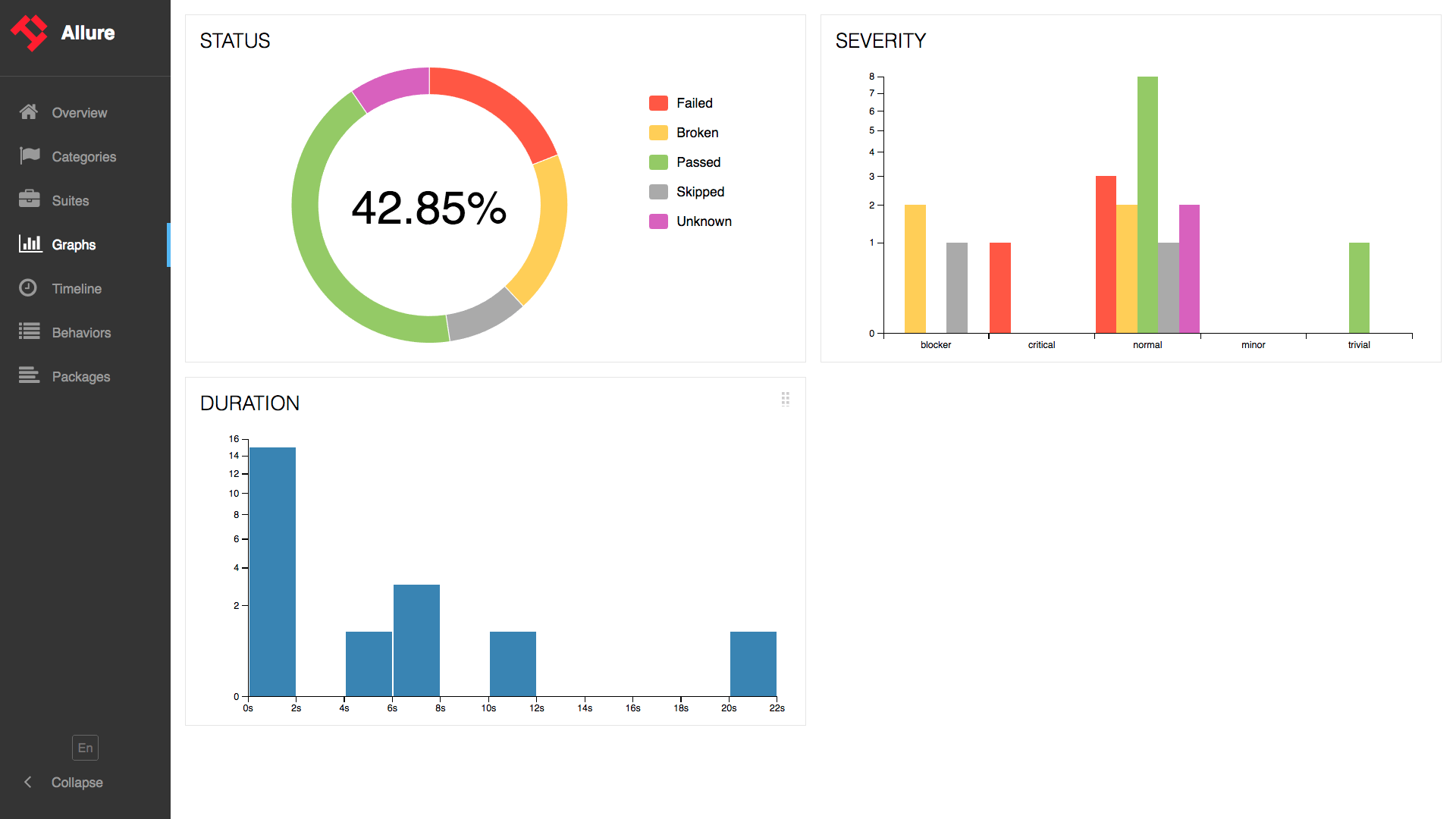Image resolution: width=1456 pixels, height=819 pixels.
Task: Click the Timeline icon in sidebar
Action: [29, 288]
